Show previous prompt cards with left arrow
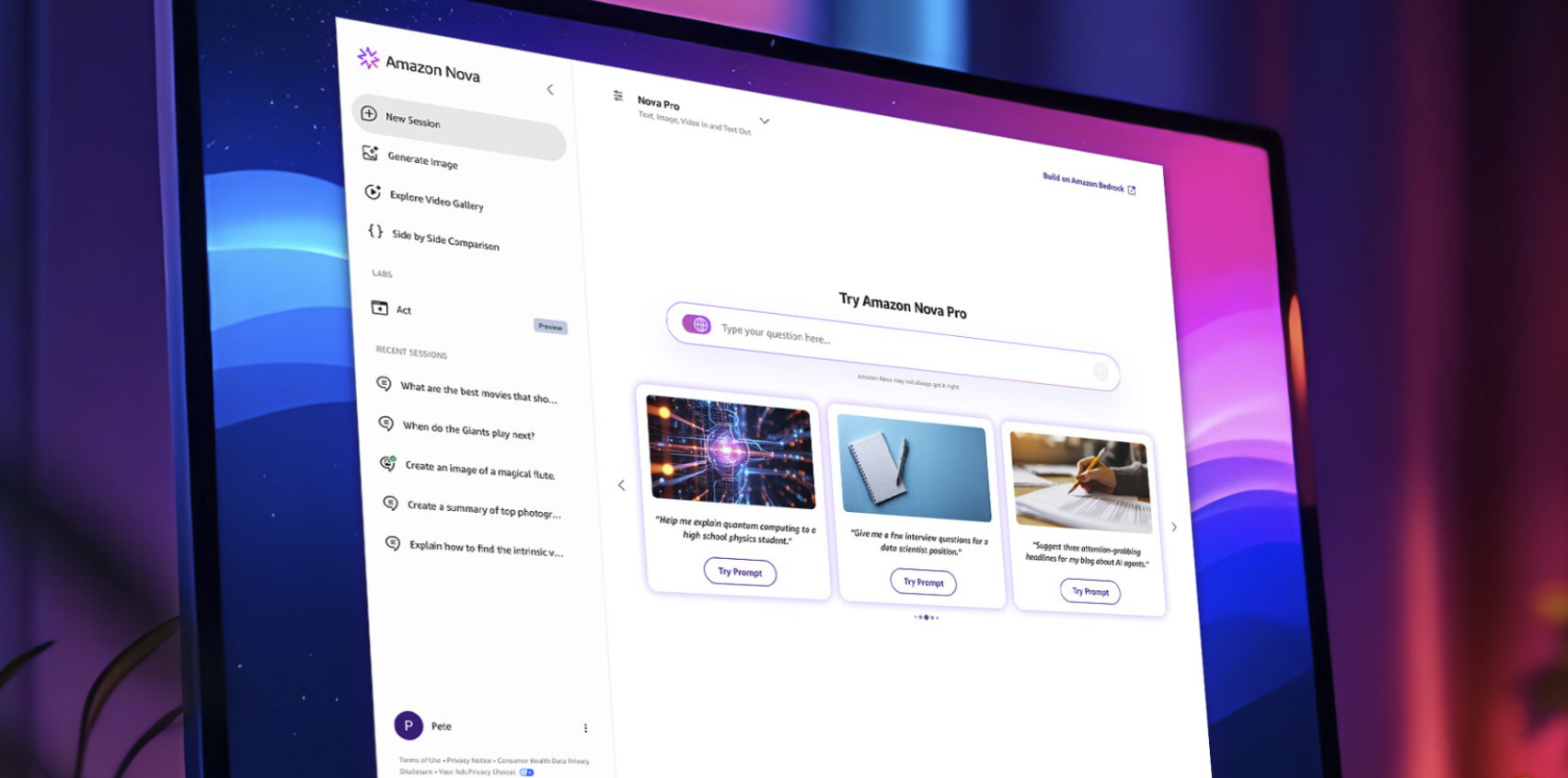Viewport: 1568px width, 778px height. (621, 484)
